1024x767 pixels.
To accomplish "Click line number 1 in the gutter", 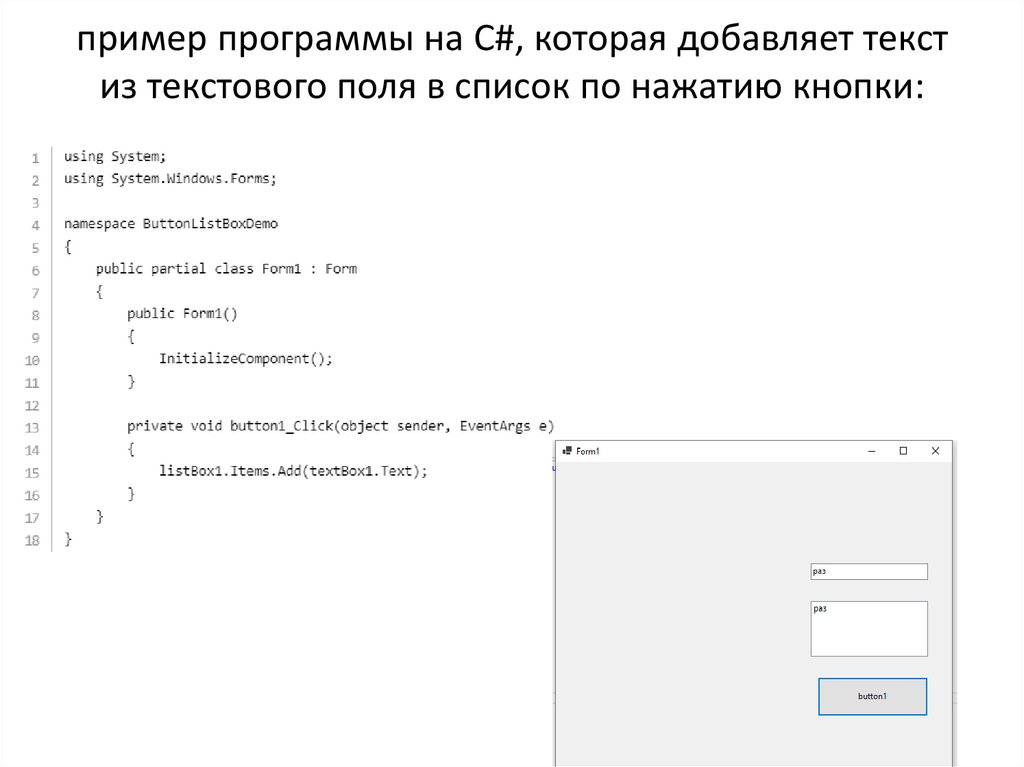I will tap(35, 159).
